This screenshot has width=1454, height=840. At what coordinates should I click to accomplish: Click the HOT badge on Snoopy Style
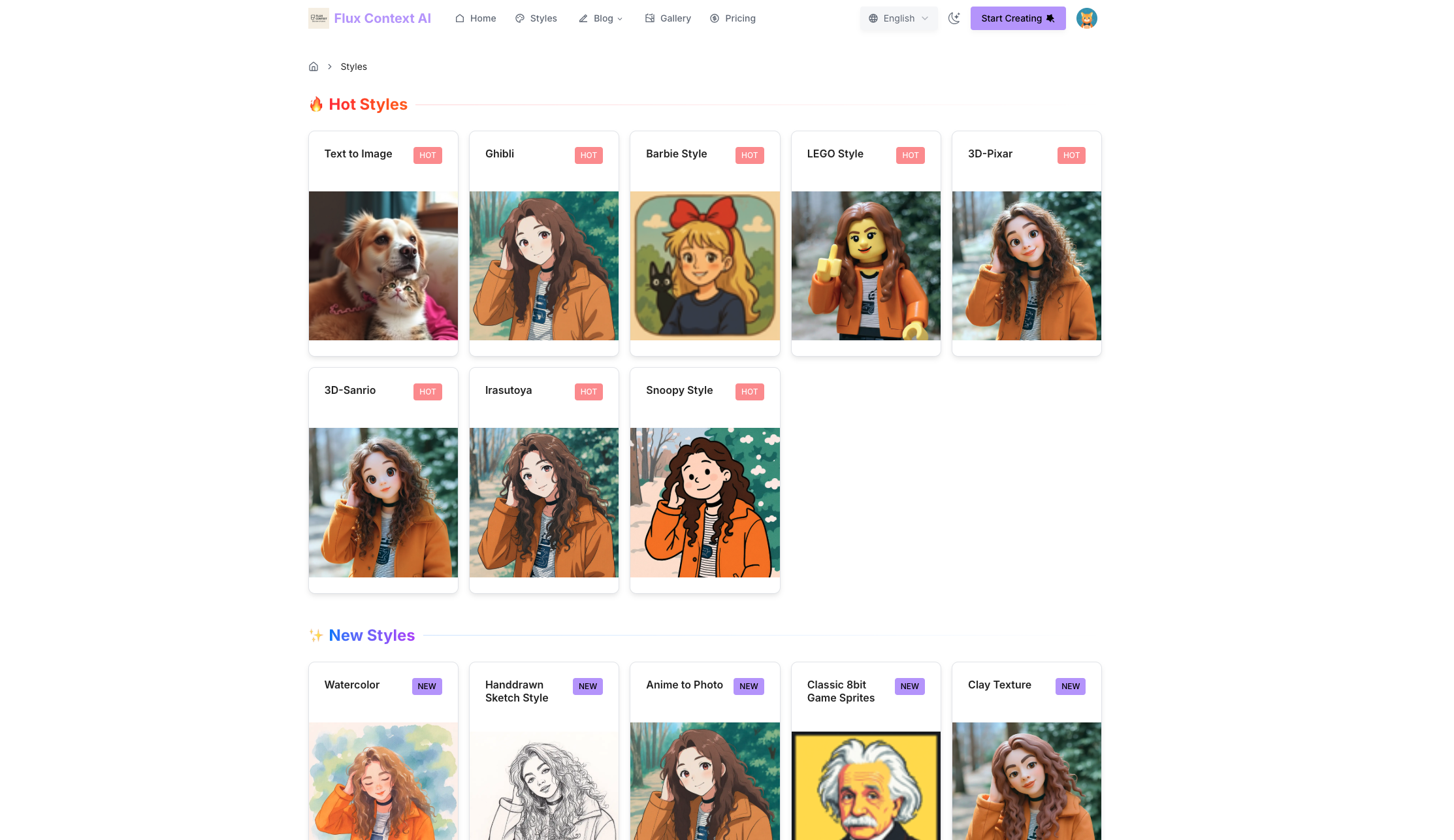(750, 392)
